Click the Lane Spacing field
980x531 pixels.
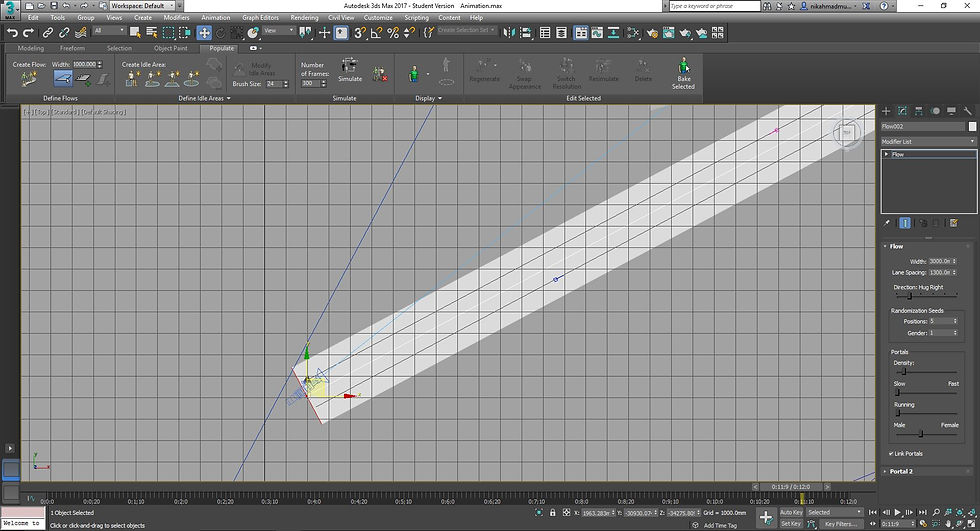939,272
